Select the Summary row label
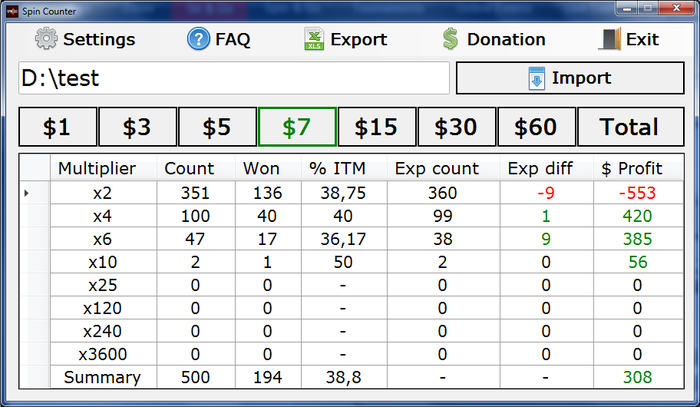The image size is (700, 407). click(102, 377)
